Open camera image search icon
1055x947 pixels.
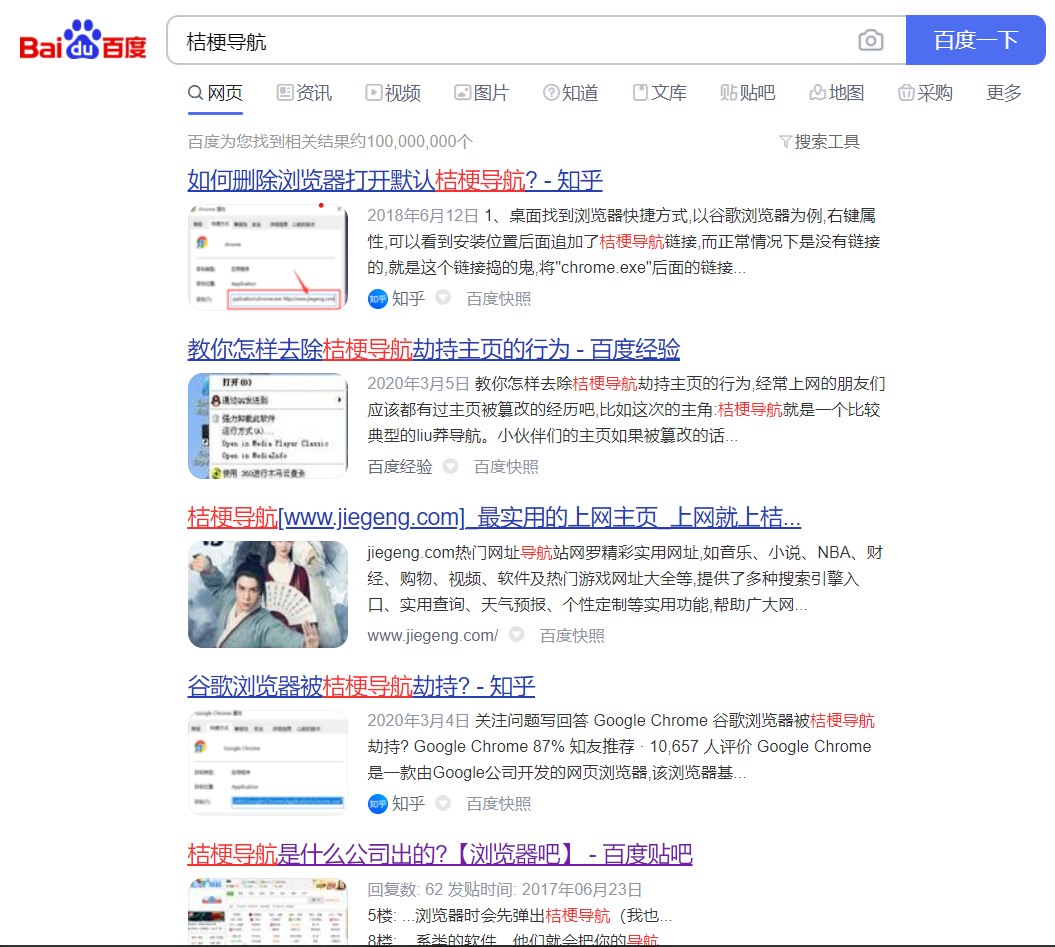coord(871,40)
